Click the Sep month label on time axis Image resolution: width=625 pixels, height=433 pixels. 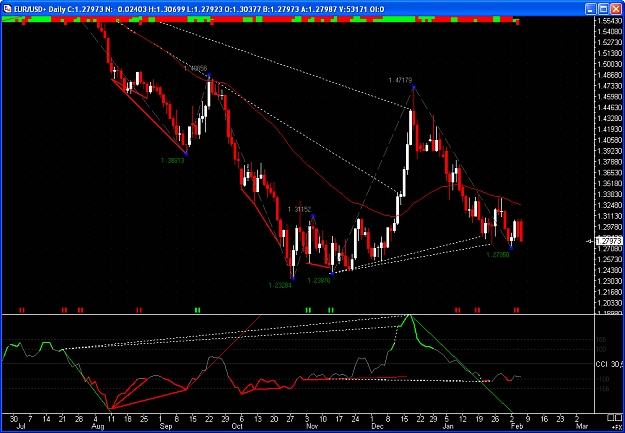click(166, 426)
